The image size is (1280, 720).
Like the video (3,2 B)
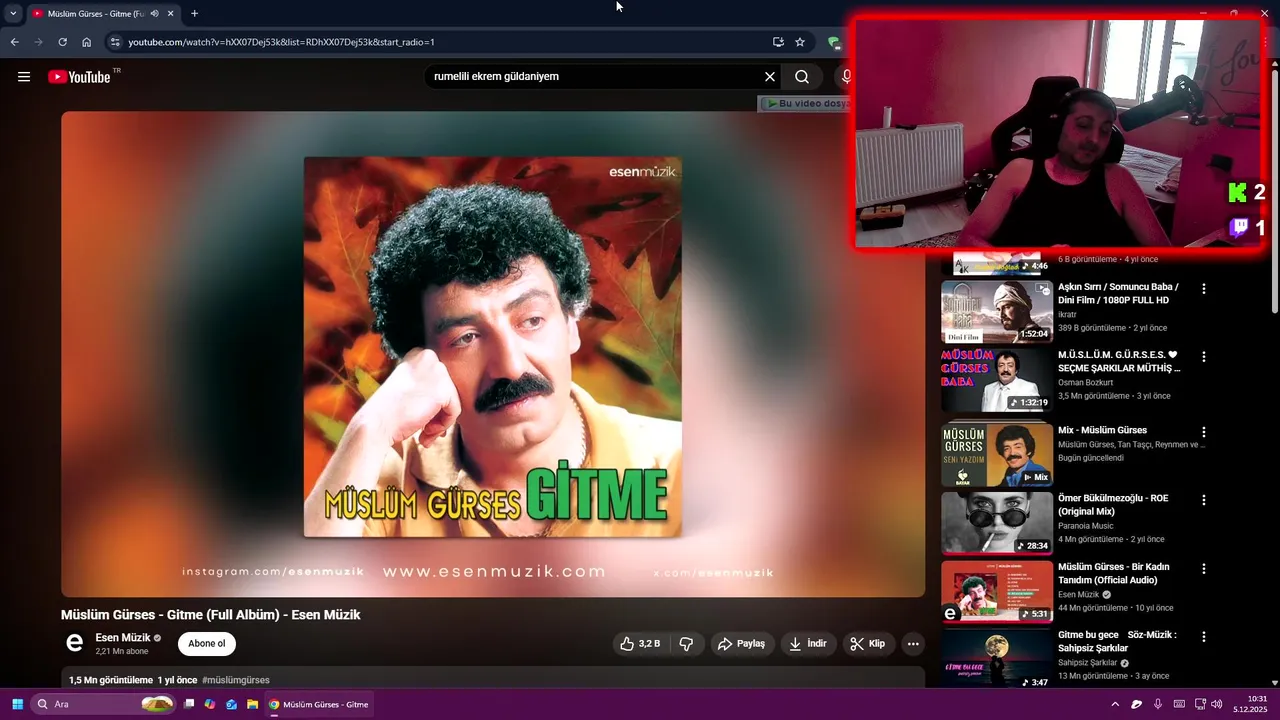tap(640, 643)
